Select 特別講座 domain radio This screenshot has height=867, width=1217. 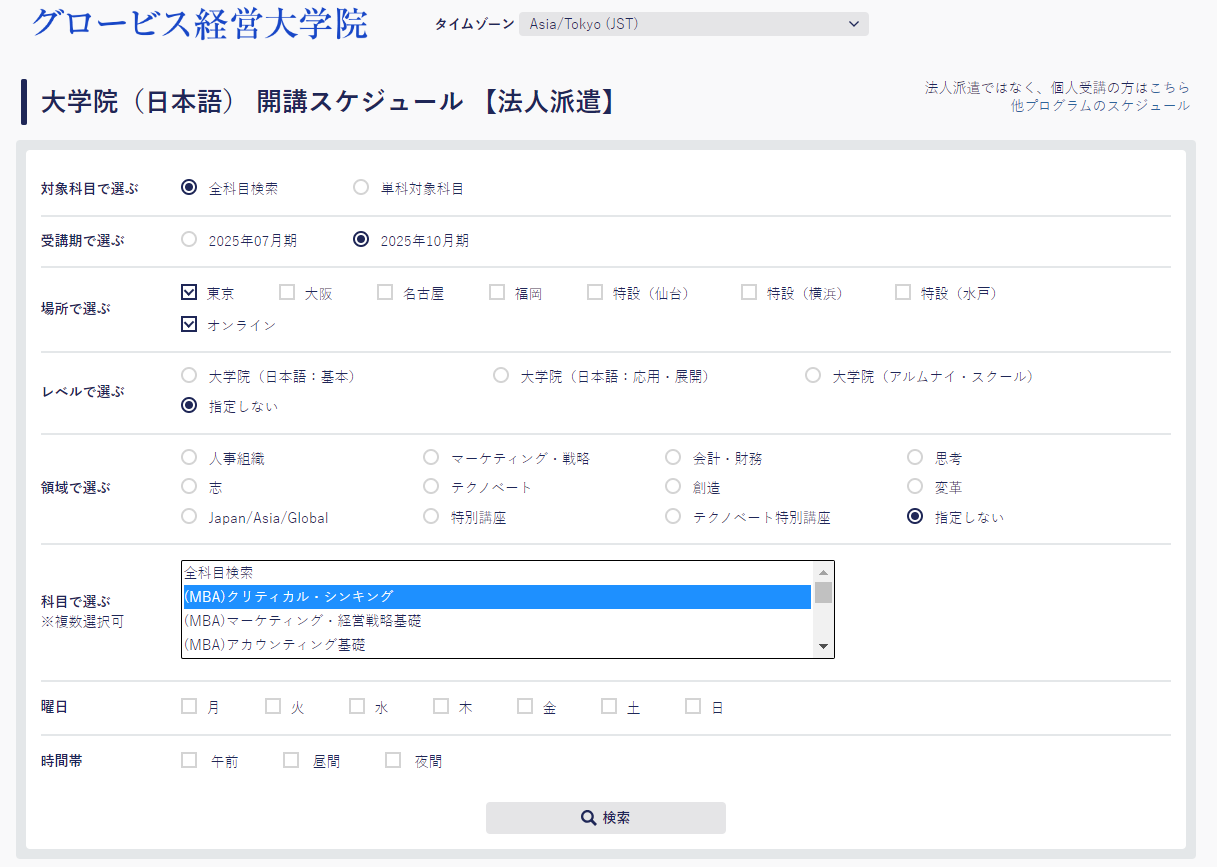431,516
